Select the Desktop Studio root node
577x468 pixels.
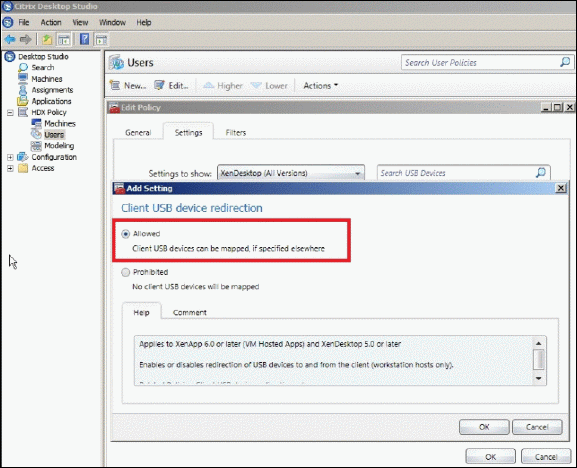(43, 57)
